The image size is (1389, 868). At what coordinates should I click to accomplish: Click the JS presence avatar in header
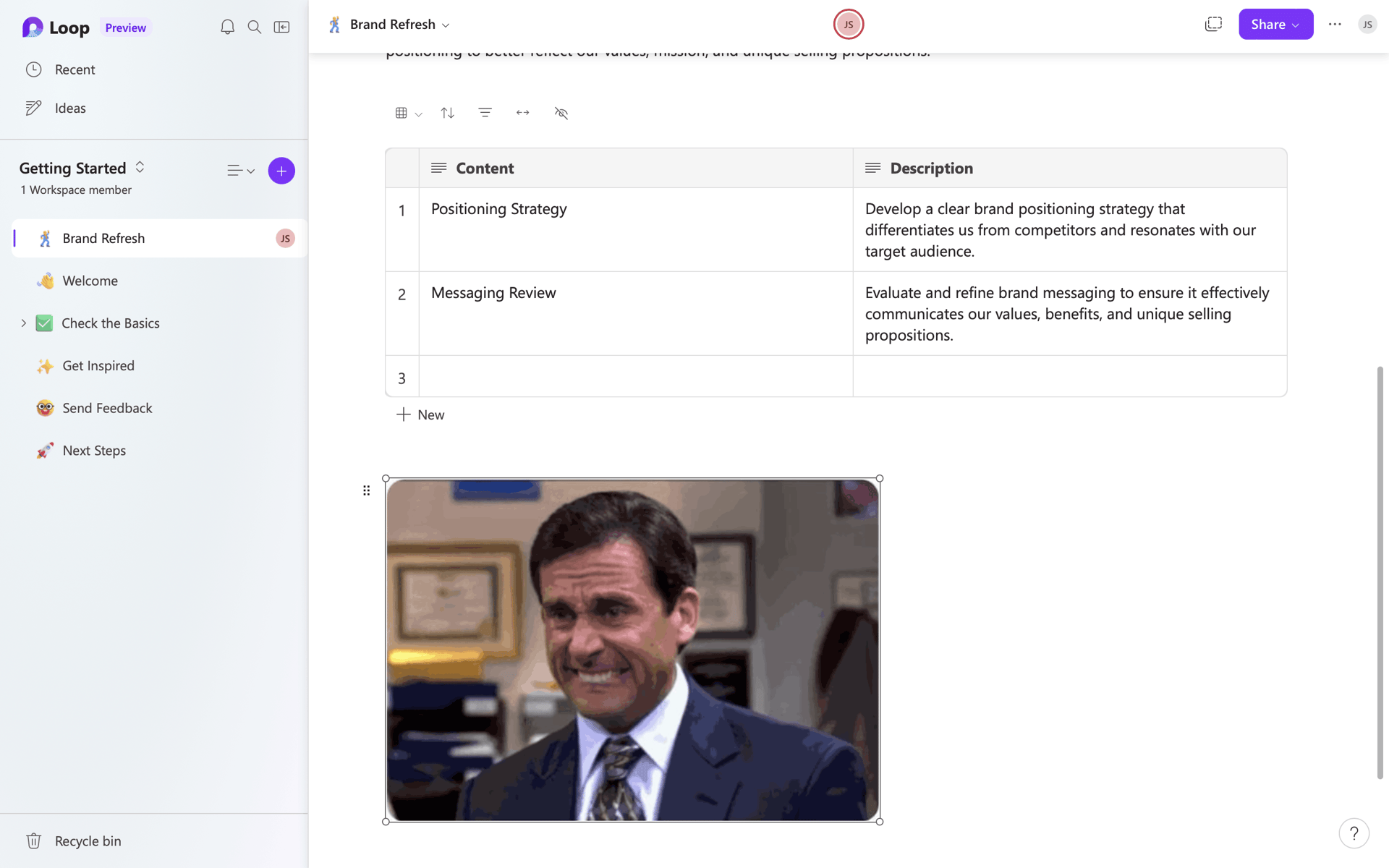click(849, 25)
